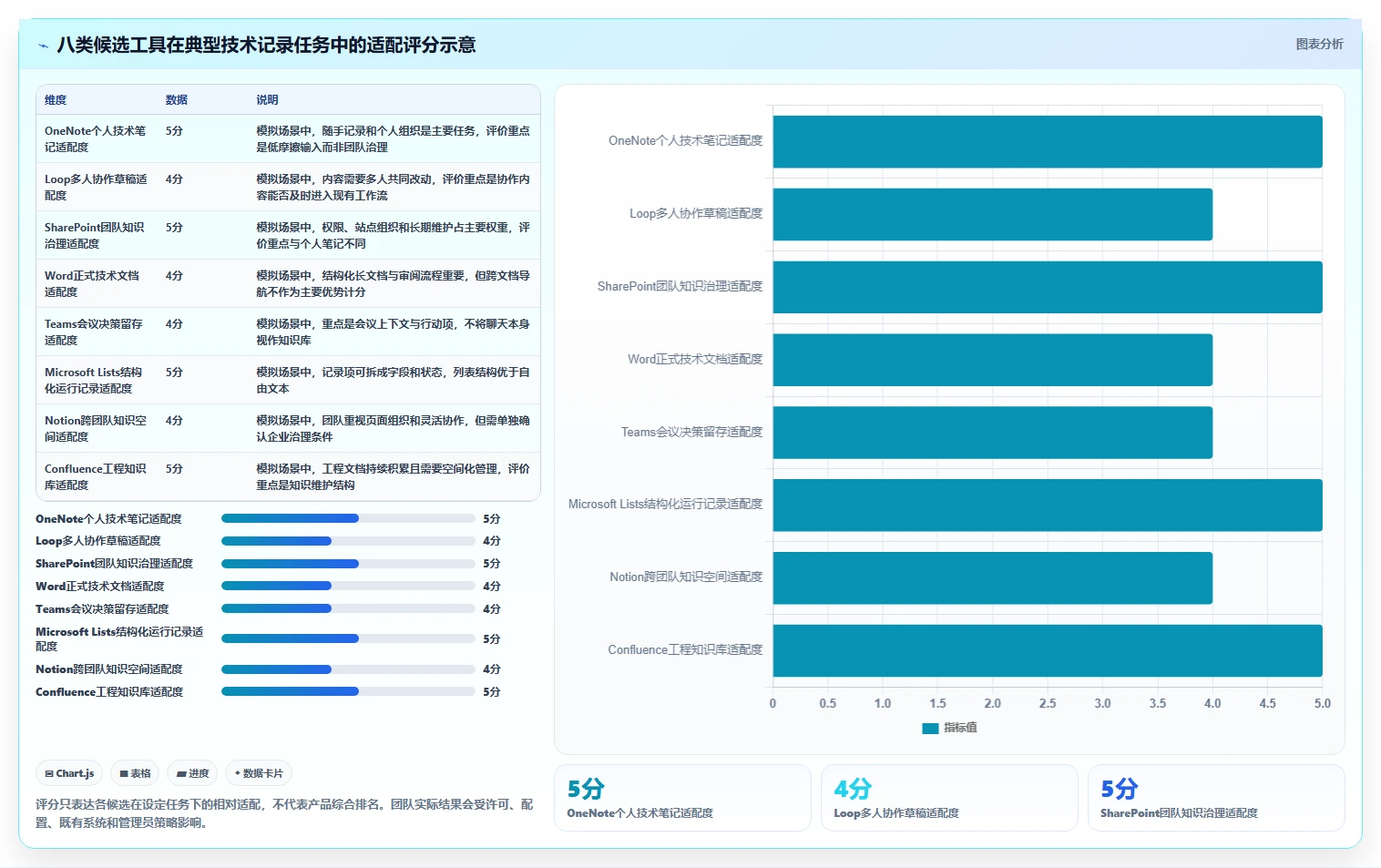Click the SharePoint团队知识治理适配度 chart bar
The width and height of the screenshot is (1381, 868).
[1048, 287]
